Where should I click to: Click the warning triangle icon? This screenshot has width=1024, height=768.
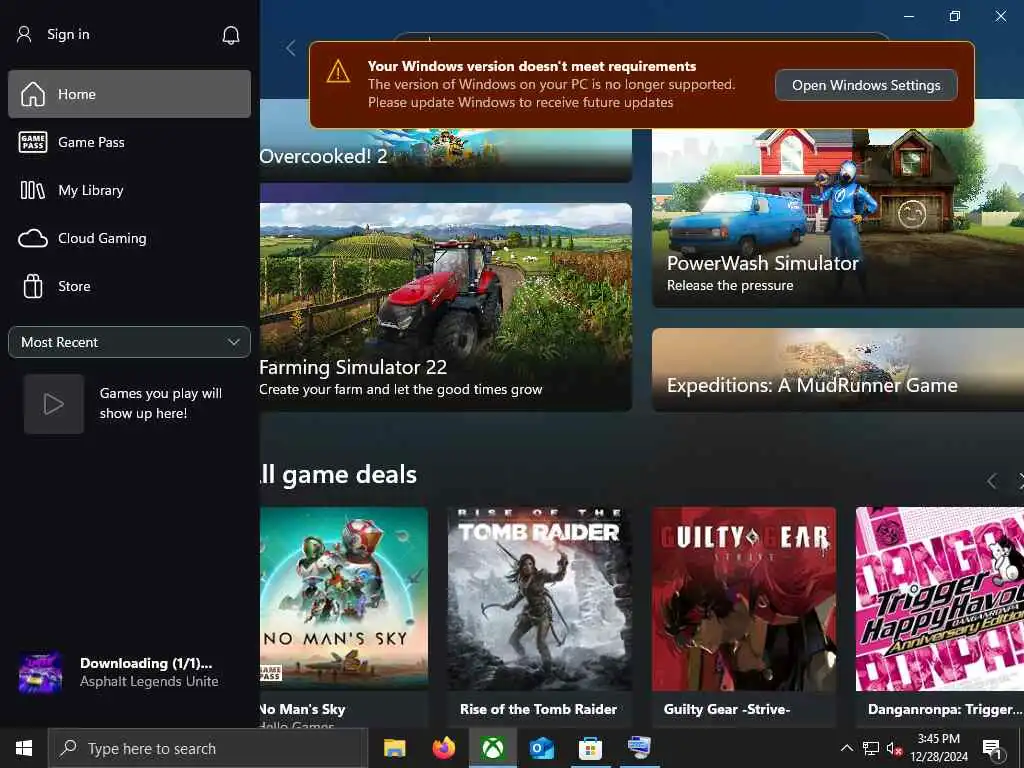[338, 71]
